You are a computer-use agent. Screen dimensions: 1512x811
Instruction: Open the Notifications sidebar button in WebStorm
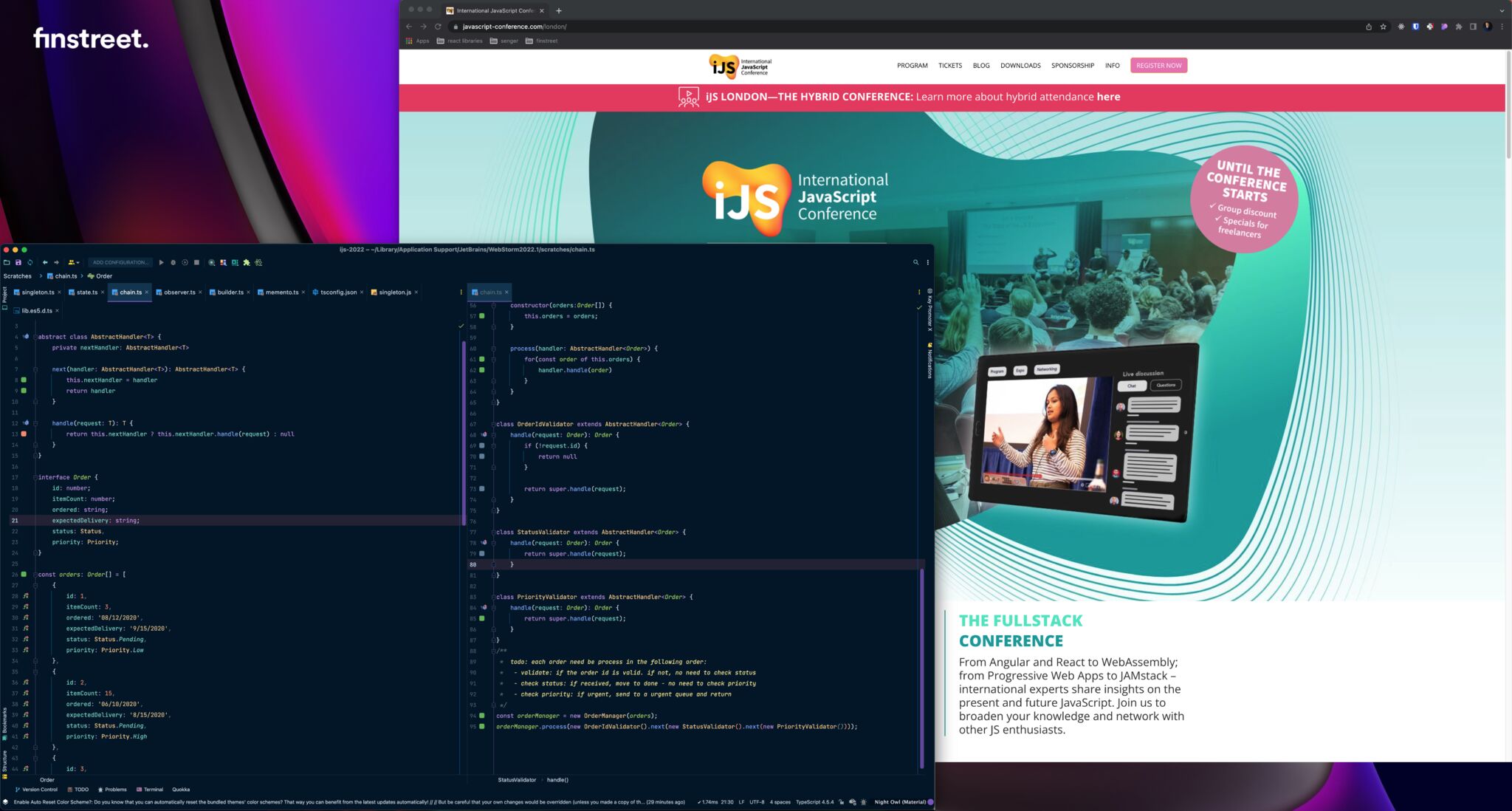pos(929,360)
